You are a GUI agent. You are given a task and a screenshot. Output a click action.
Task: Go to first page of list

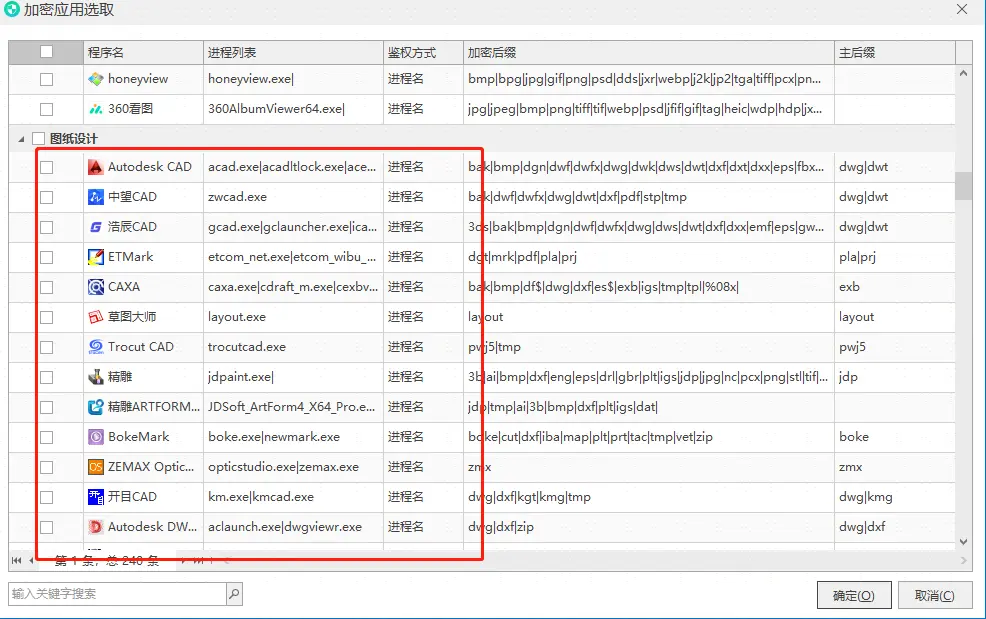16,560
